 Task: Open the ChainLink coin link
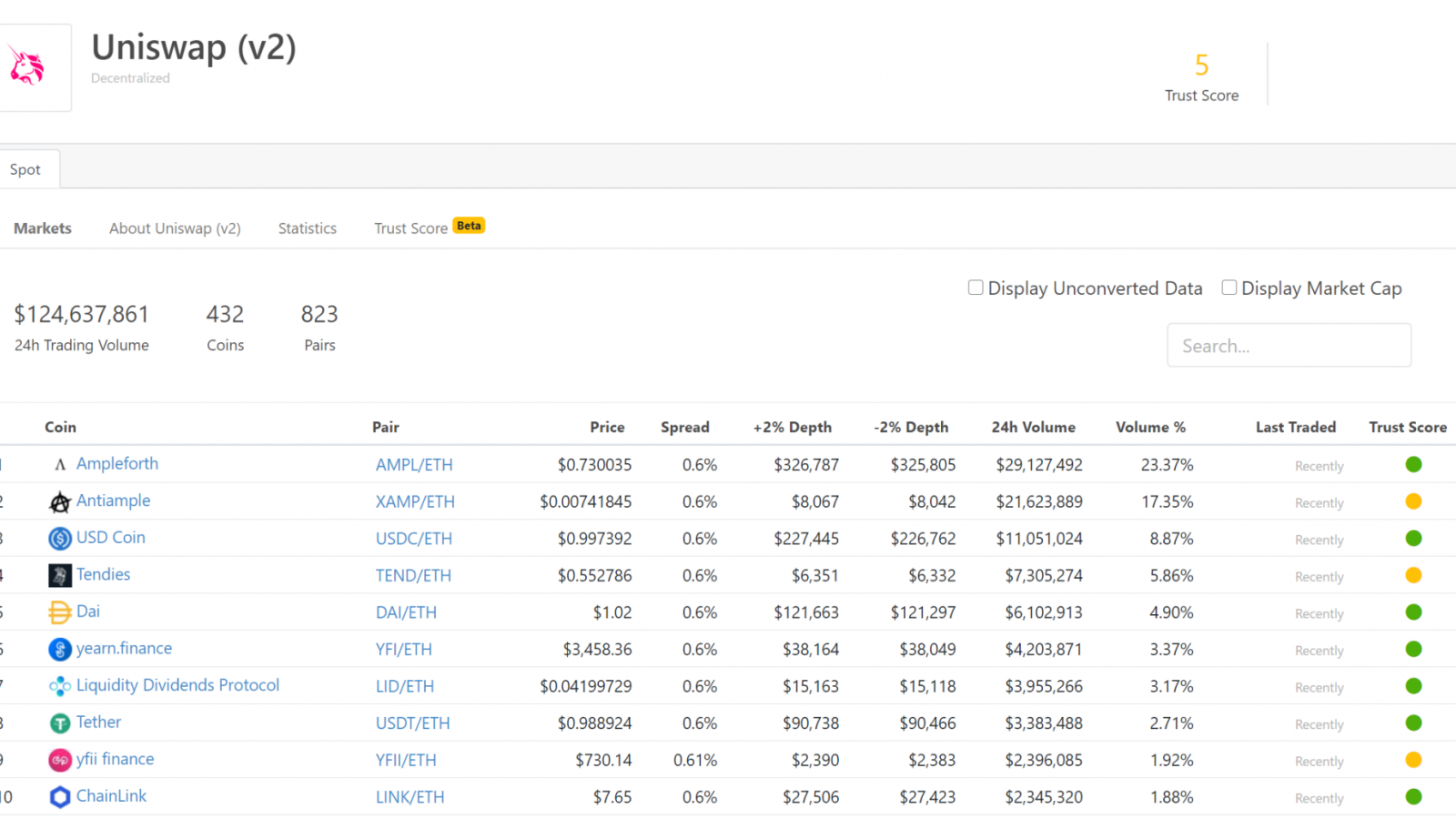tap(111, 796)
